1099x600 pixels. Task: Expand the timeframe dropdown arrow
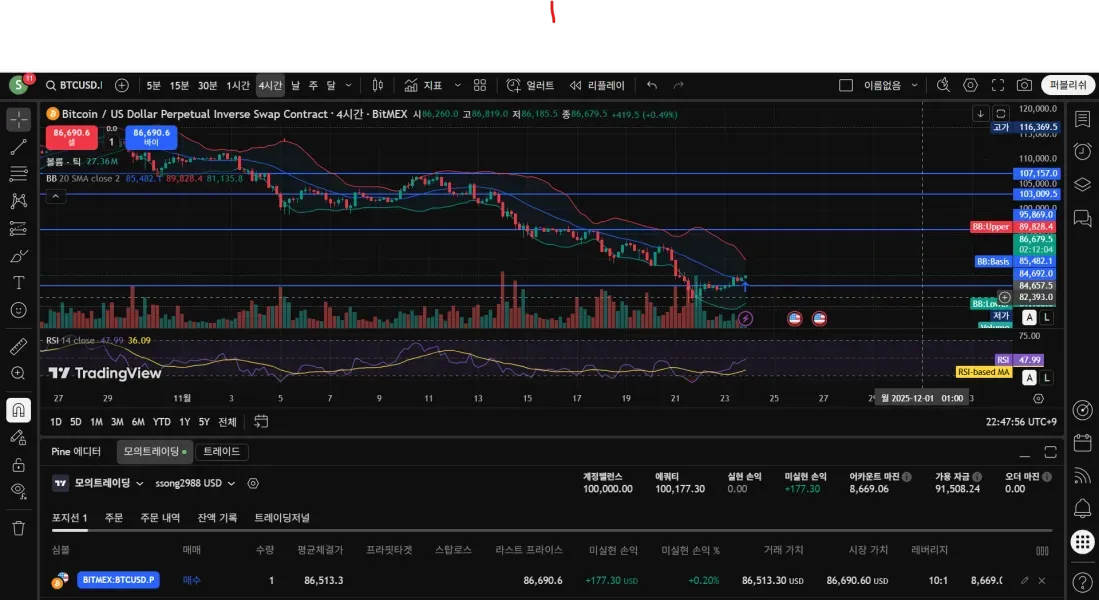point(348,86)
